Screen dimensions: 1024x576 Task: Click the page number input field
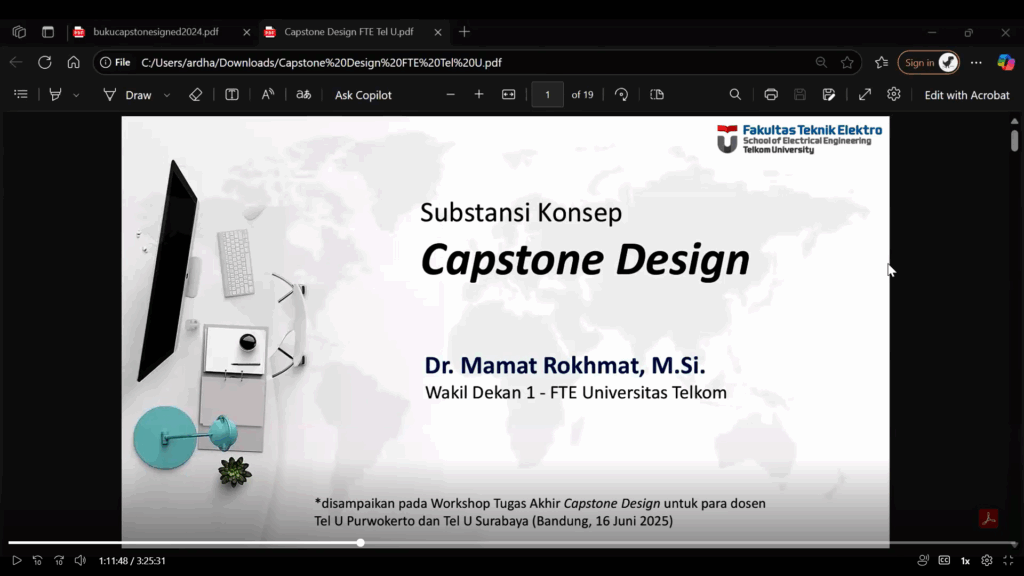click(547, 95)
